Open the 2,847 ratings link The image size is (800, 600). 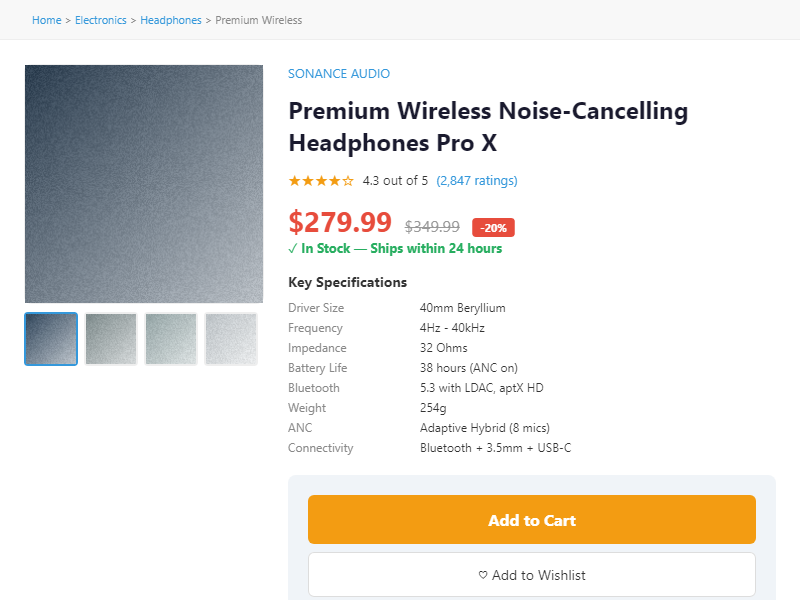pyautogui.click(x=477, y=181)
